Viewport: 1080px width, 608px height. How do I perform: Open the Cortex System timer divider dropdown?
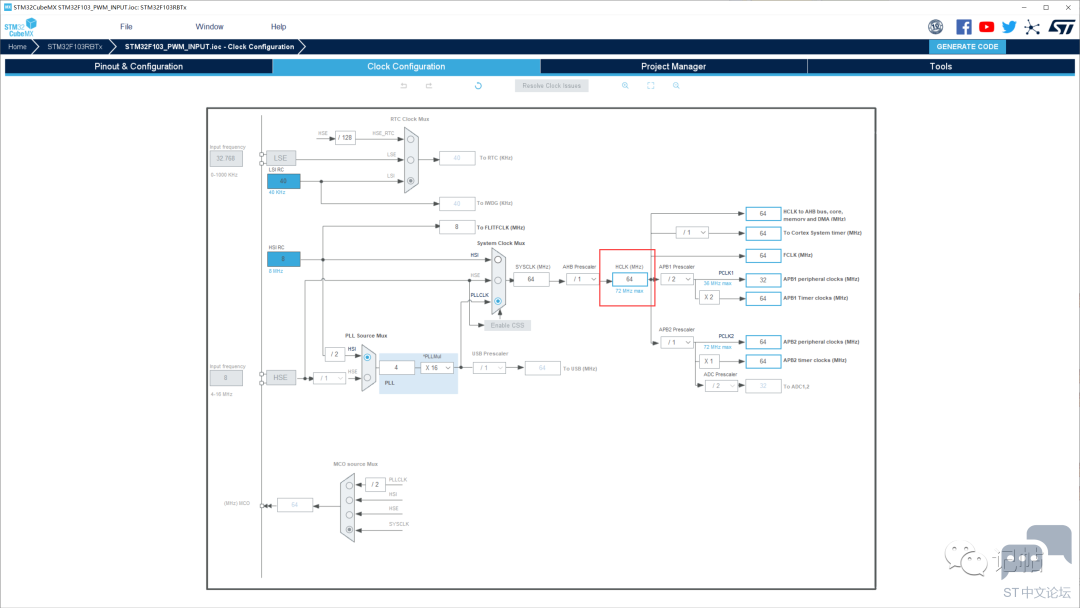692,233
